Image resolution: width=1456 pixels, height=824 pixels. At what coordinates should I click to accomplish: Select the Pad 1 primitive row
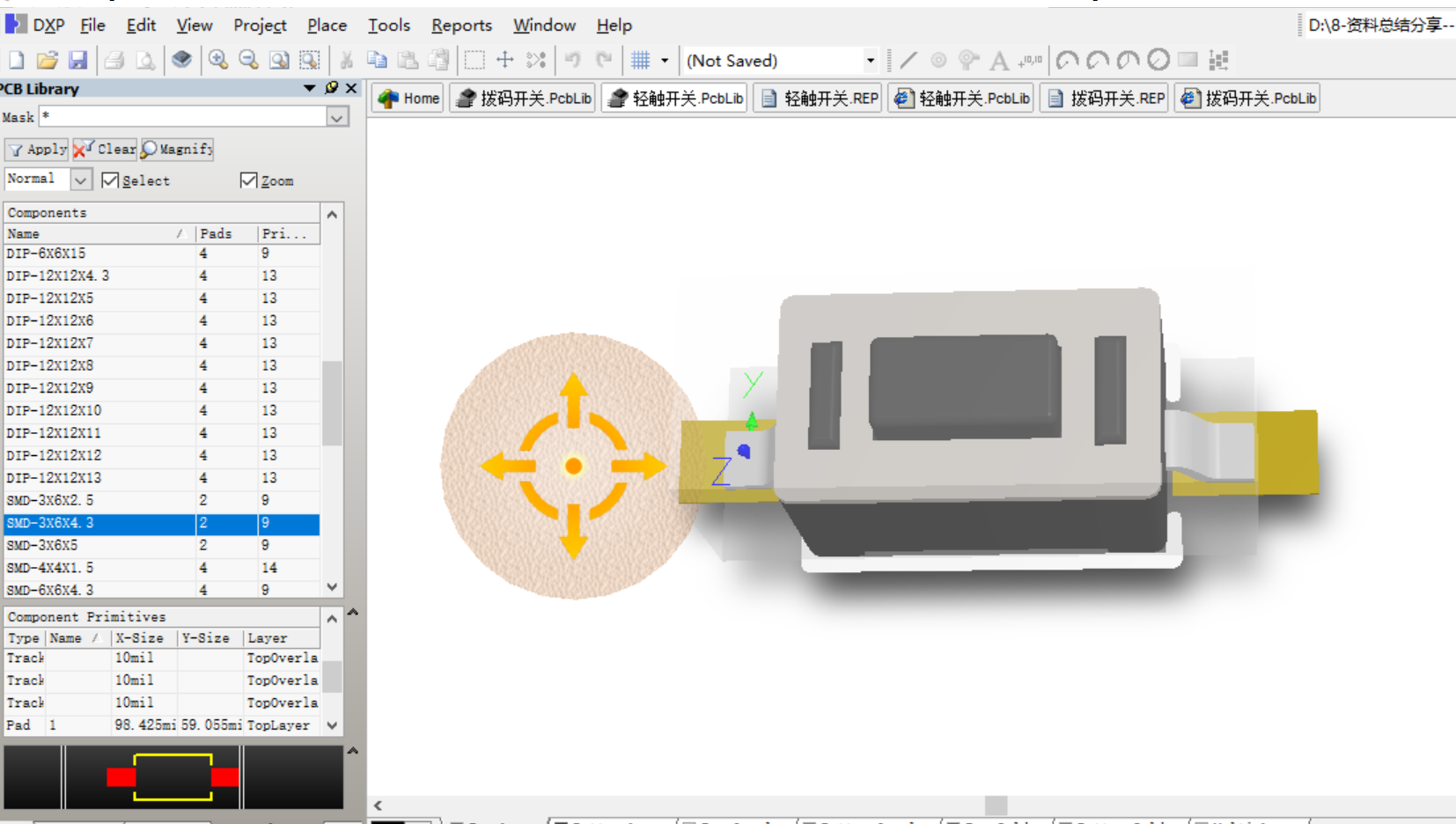point(162,725)
